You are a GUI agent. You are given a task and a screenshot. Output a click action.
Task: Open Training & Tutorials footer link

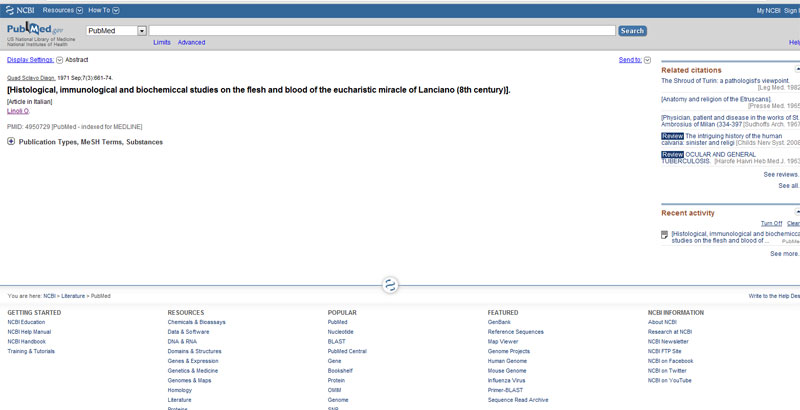[x=31, y=351]
